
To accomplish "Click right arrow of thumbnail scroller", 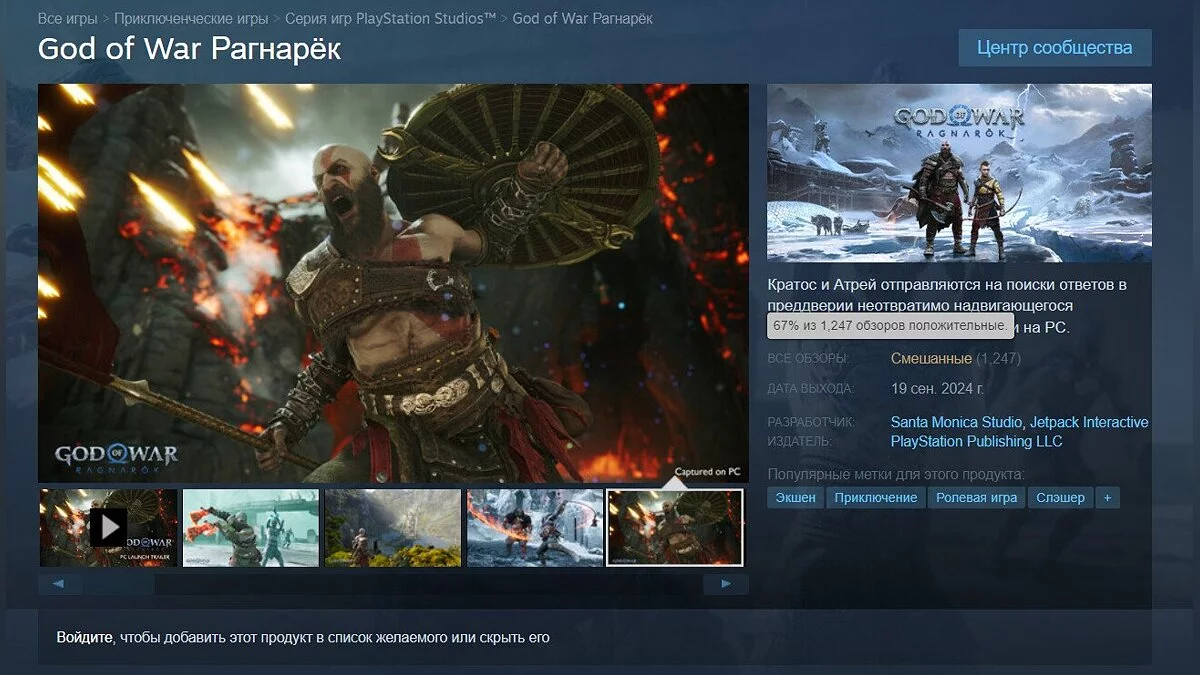I will [x=726, y=584].
